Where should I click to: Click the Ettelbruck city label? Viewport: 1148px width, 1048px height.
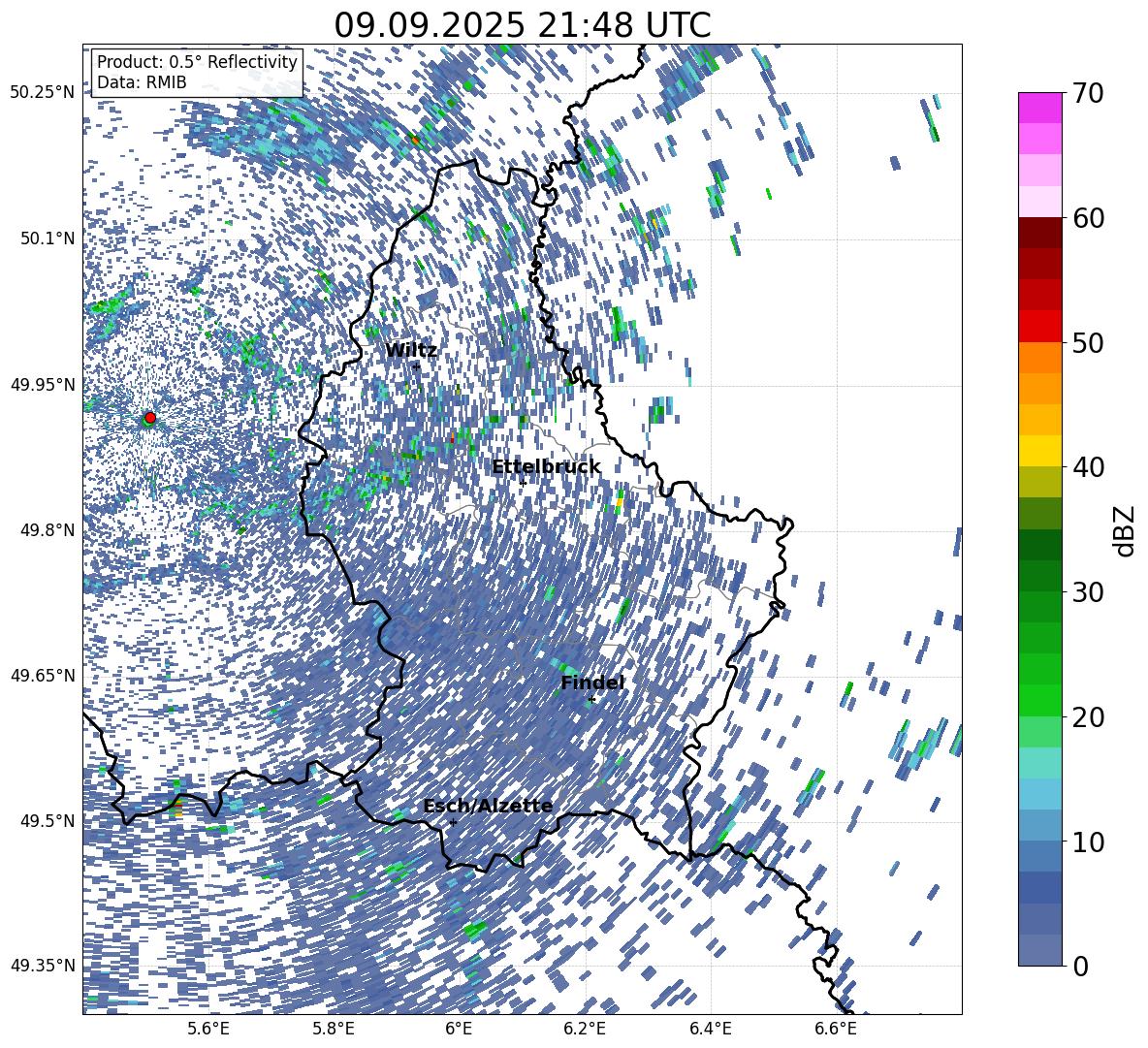tap(546, 467)
